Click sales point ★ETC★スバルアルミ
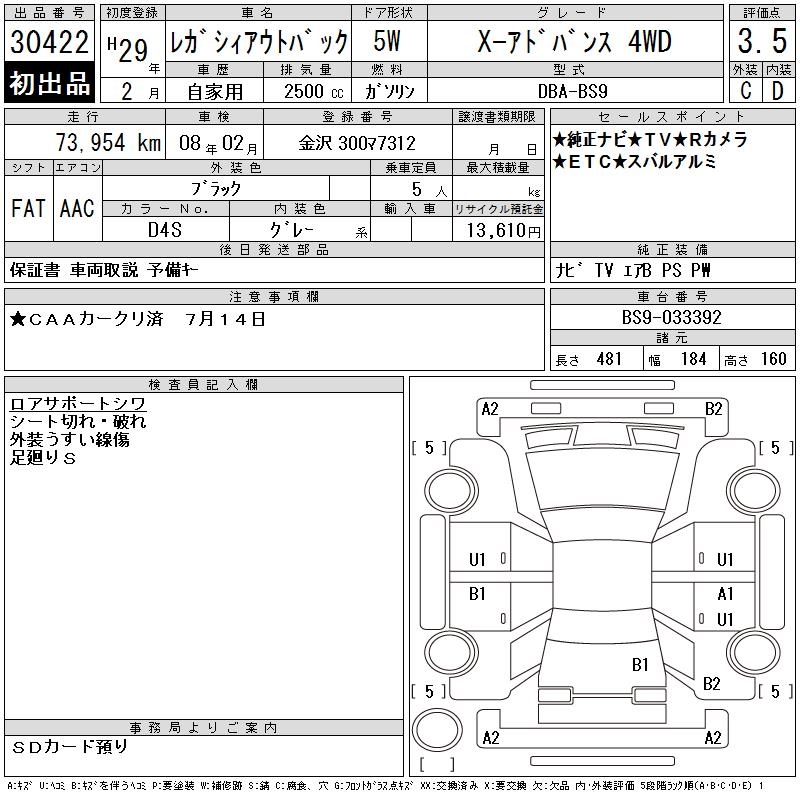800x800 pixels. click(x=634, y=162)
